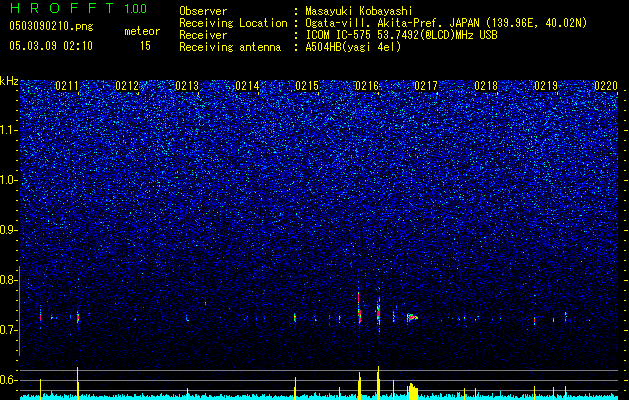The height and width of the screenshot is (400, 629).
Task: Click the 0212 time marker
Action: (127, 86)
